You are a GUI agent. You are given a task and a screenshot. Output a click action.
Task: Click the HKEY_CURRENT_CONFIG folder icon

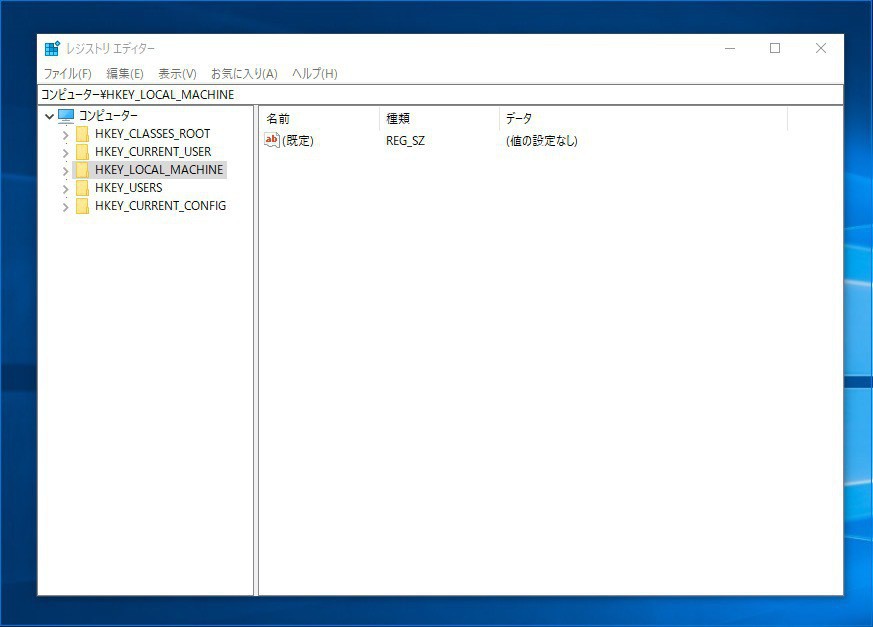click(82, 206)
